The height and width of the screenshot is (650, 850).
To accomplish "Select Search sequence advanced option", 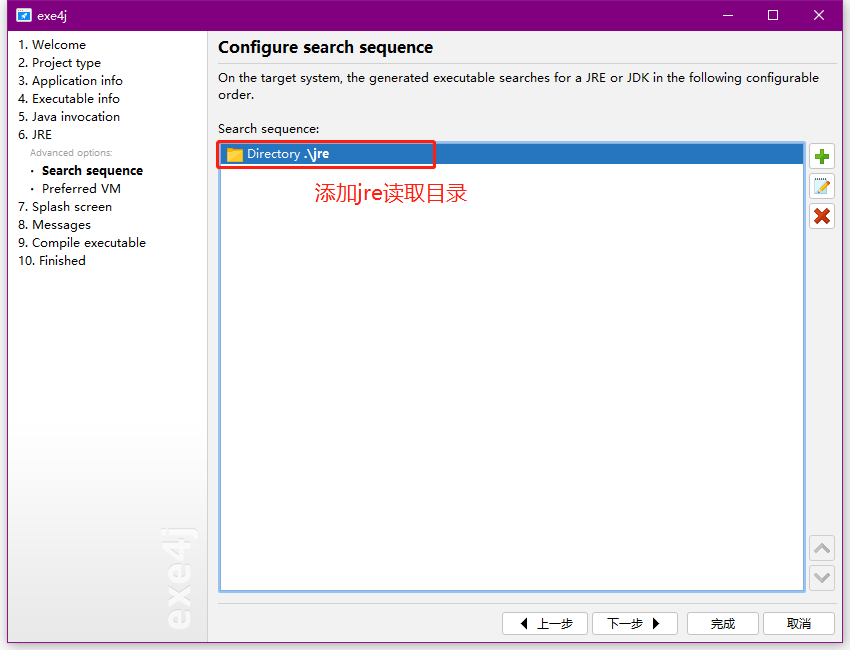I will click(x=92, y=171).
